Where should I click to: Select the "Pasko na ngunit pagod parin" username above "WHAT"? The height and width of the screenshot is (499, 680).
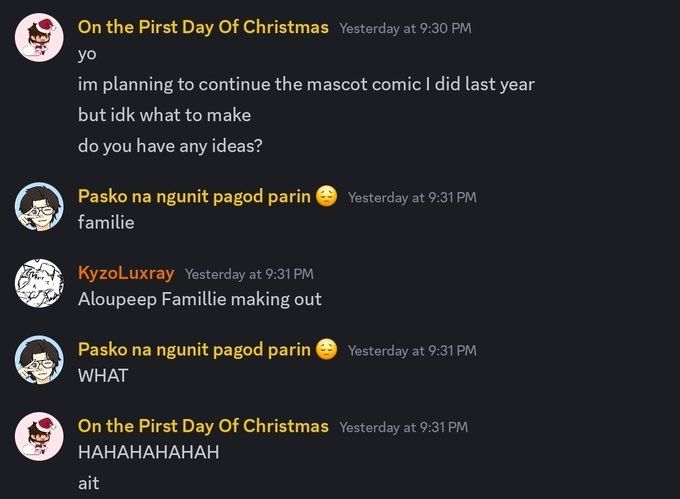point(194,349)
